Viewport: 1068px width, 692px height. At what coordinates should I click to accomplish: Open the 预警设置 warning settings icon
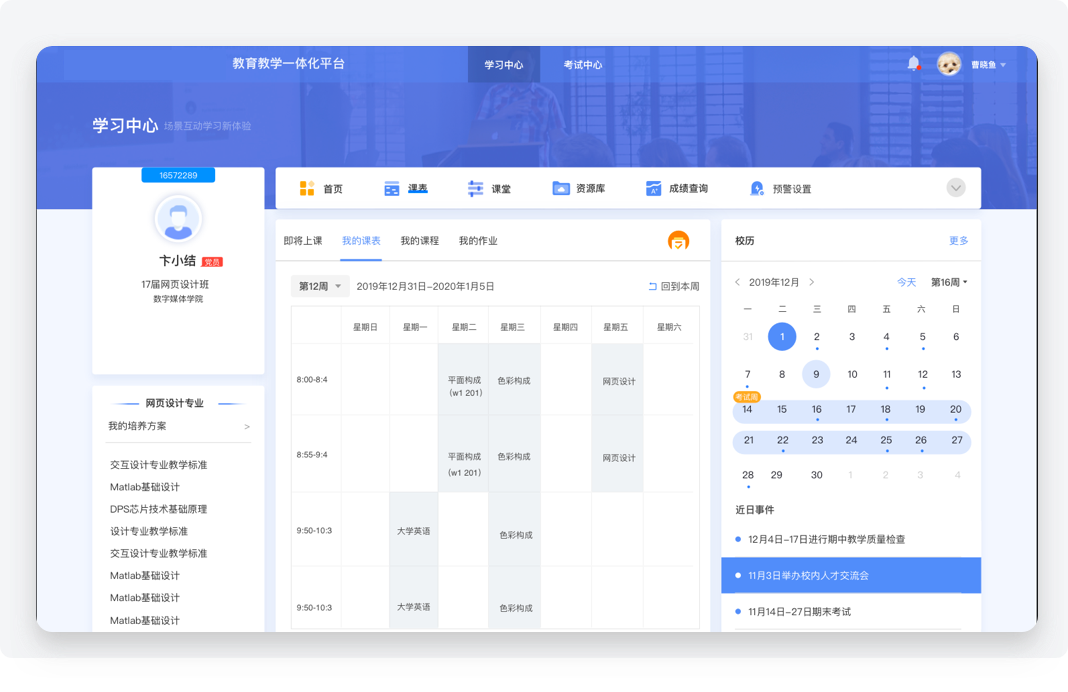click(757, 188)
